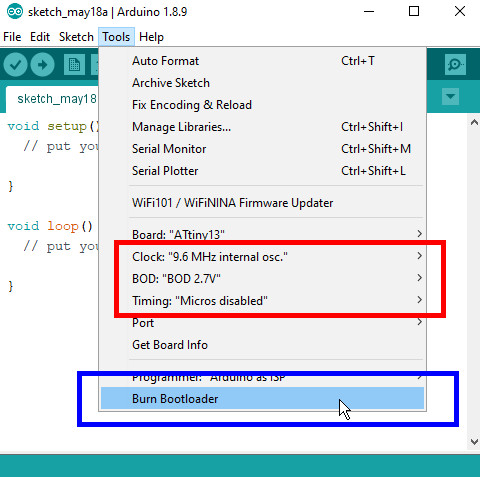Click the Arduino logo in title bar
The image size is (480, 477).
(15, 12)
